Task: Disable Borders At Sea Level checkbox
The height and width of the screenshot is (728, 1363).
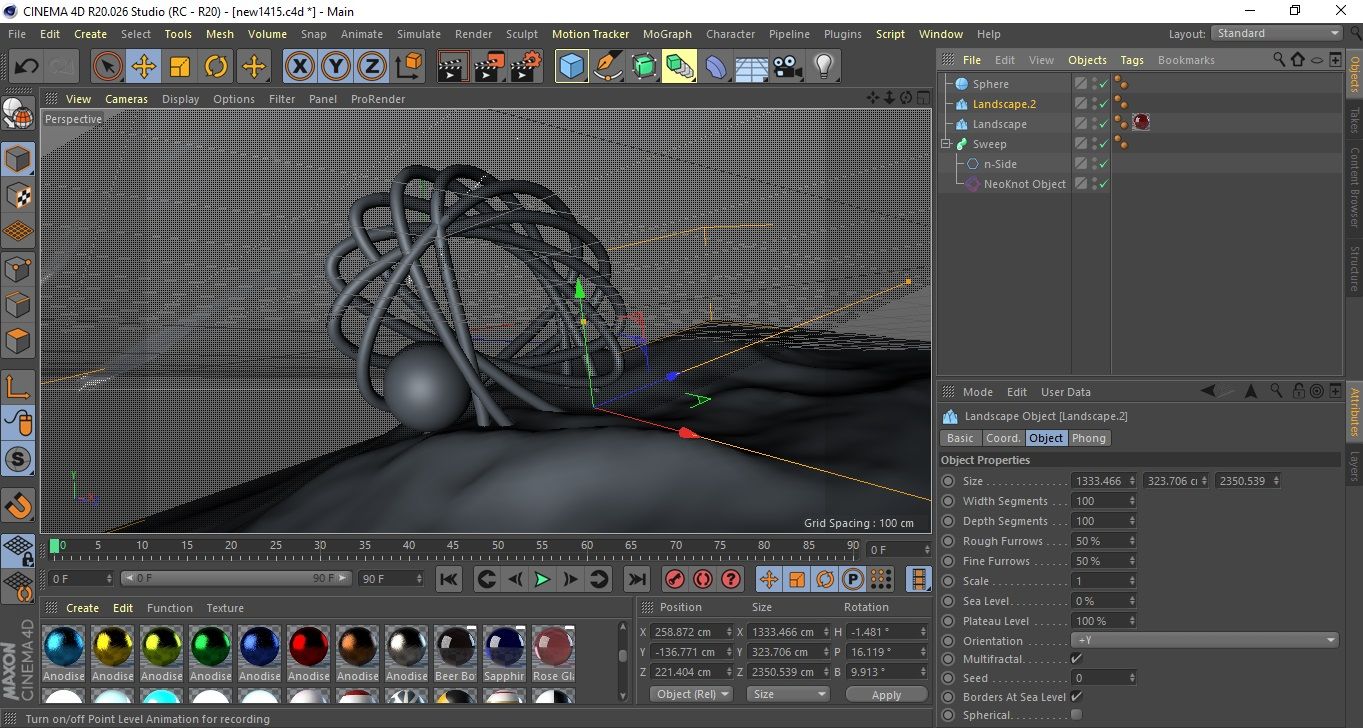Action: [x=1076, y=696]
